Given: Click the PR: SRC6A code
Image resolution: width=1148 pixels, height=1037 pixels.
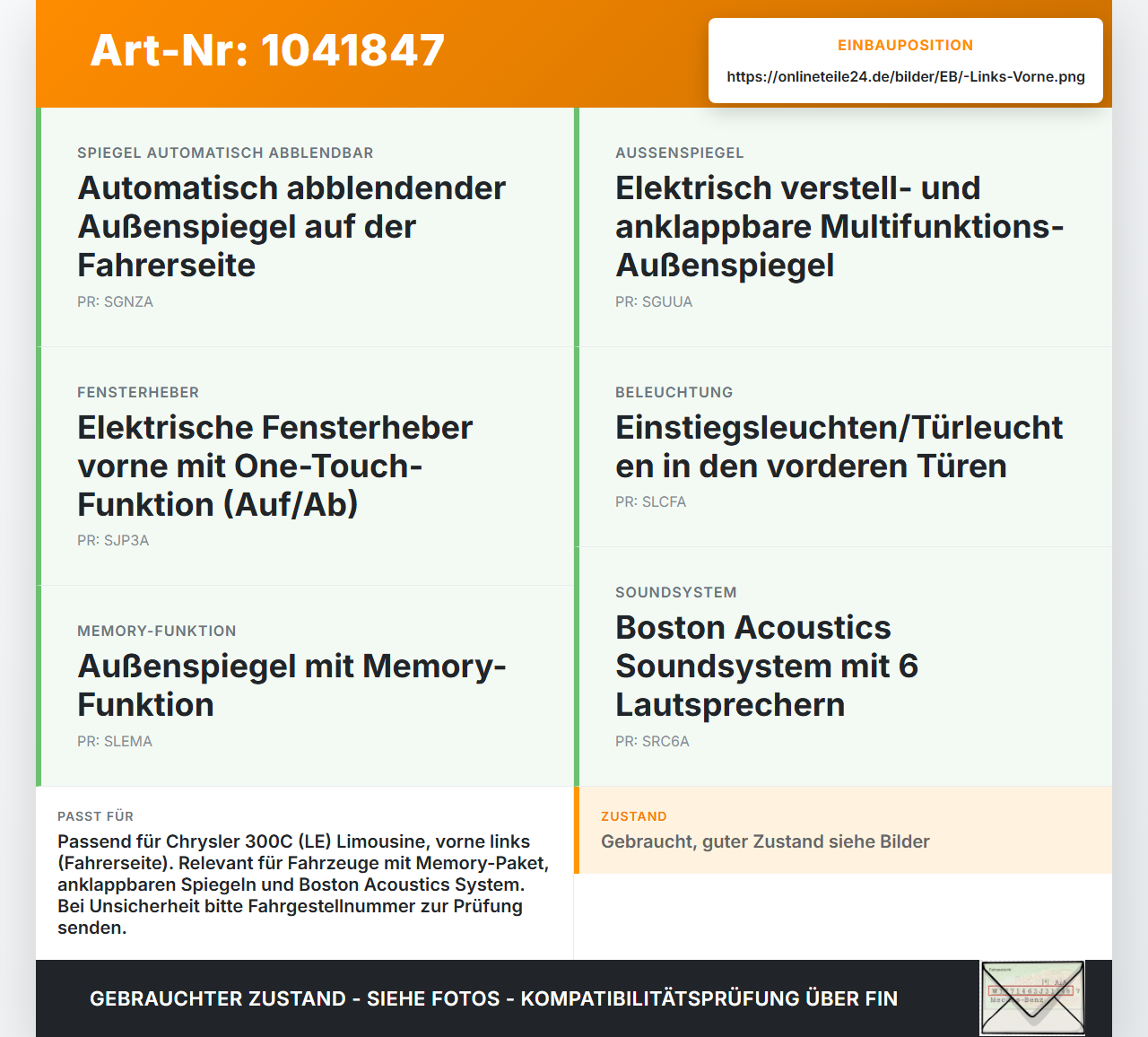Looking at the screenshot, I should click(x=652, y=742).
